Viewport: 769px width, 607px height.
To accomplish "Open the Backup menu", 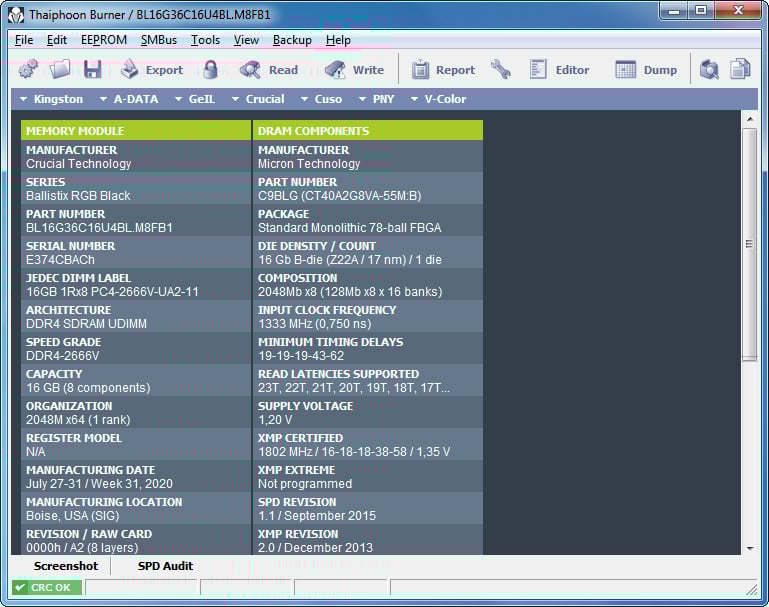I will (x=292, y=40).
